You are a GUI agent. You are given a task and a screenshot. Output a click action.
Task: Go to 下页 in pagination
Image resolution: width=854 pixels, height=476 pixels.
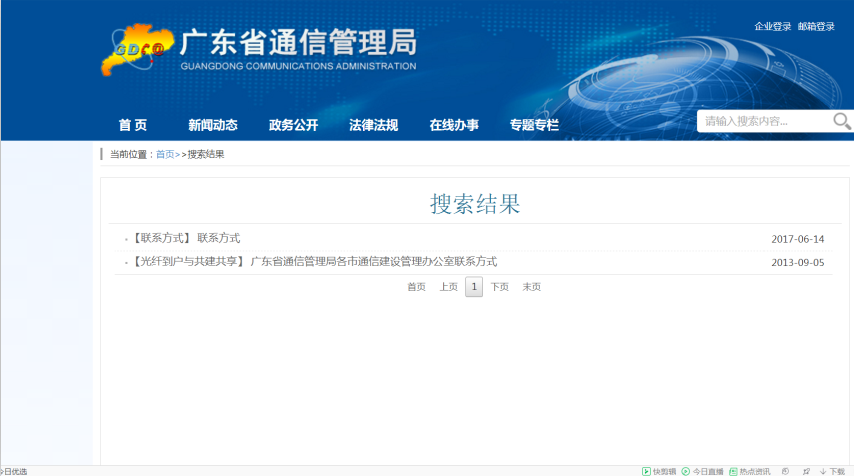[x=499, y=287]
